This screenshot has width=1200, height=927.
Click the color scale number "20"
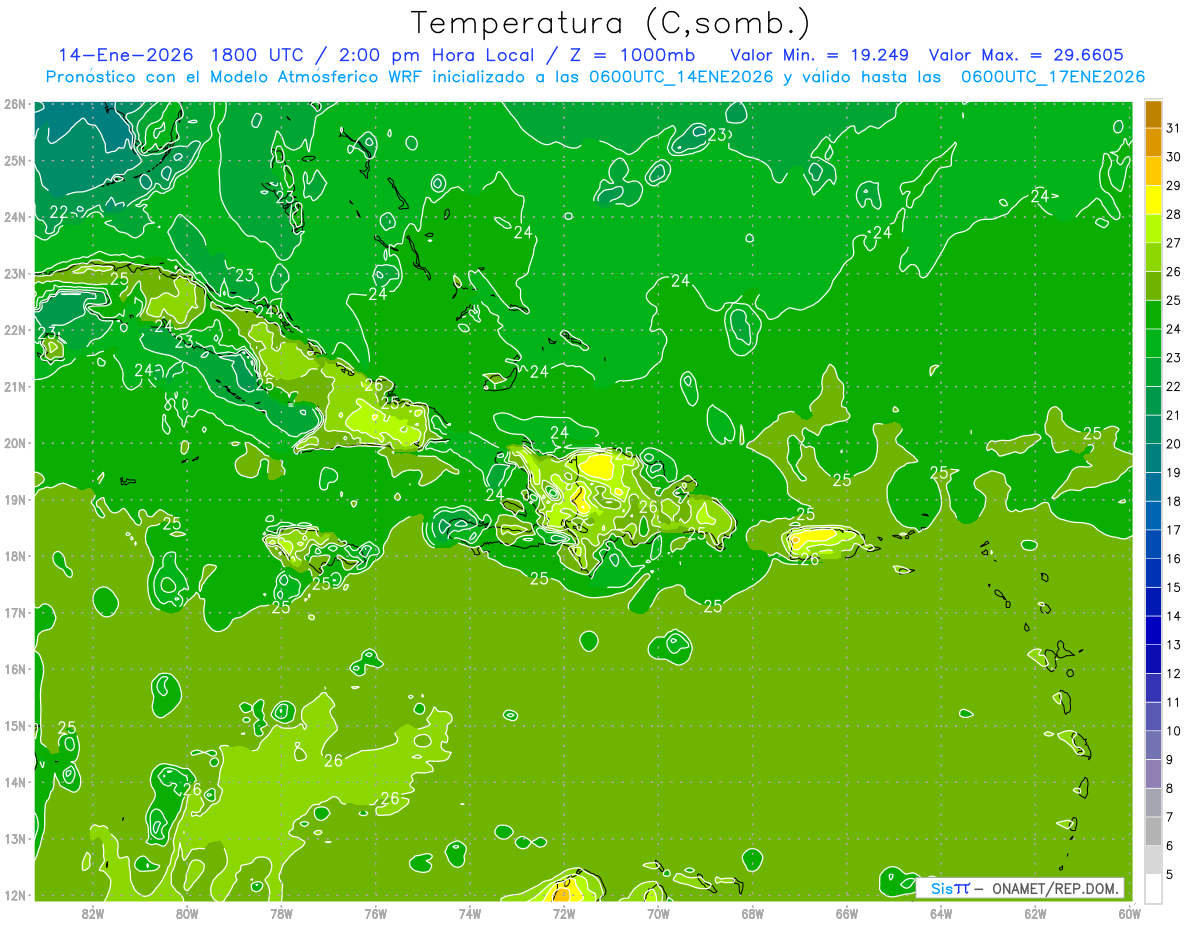[1173, 444]
